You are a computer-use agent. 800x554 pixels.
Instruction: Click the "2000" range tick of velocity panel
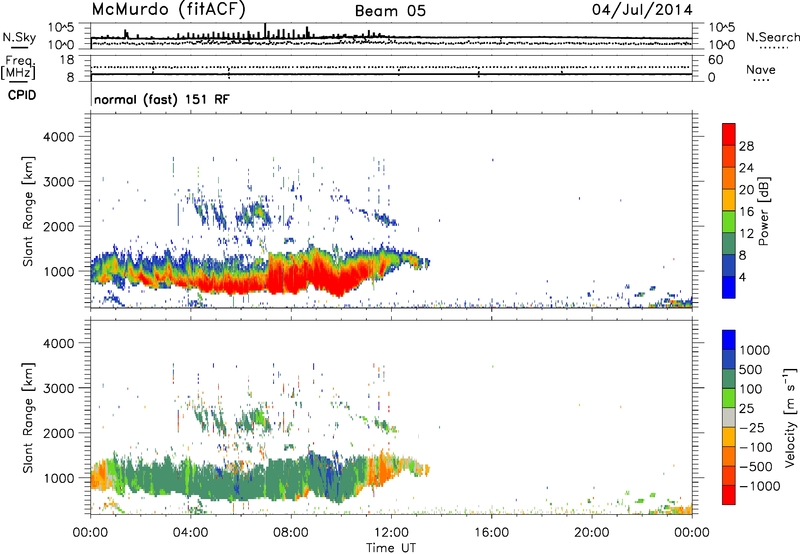(x=58, y=433)
